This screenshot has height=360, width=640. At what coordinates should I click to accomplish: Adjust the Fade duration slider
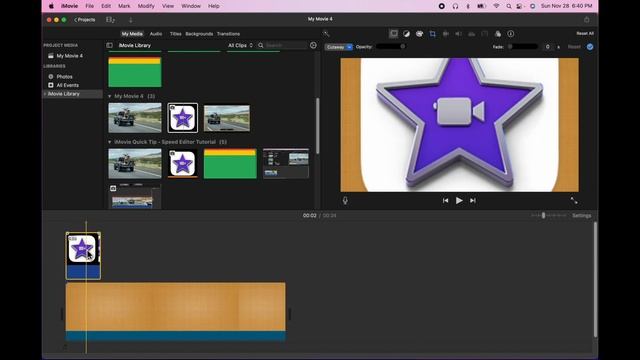[522, 47]
